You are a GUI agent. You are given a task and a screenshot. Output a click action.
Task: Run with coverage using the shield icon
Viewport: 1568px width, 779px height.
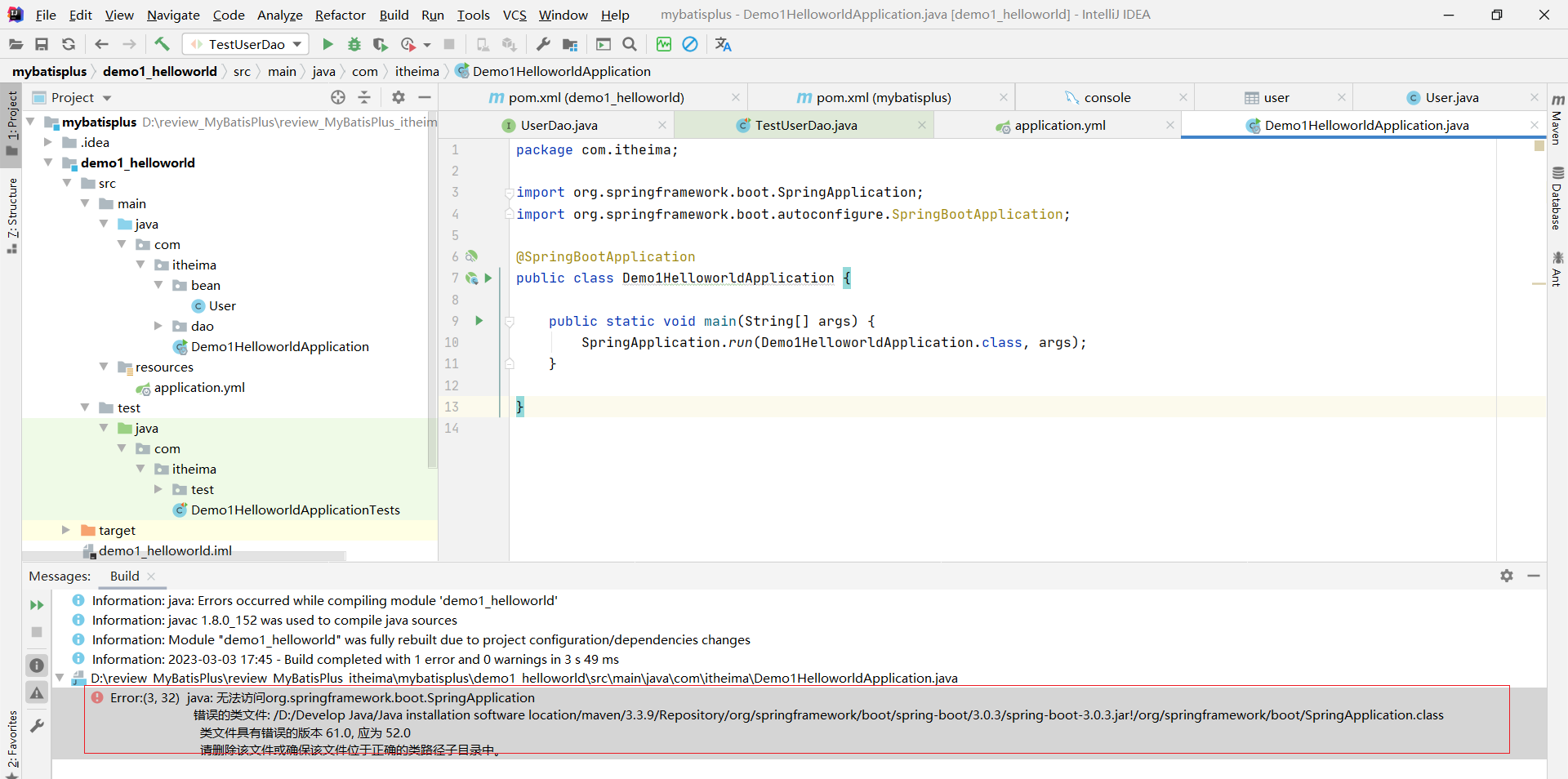pyautogui.click(x=381, y=44)
